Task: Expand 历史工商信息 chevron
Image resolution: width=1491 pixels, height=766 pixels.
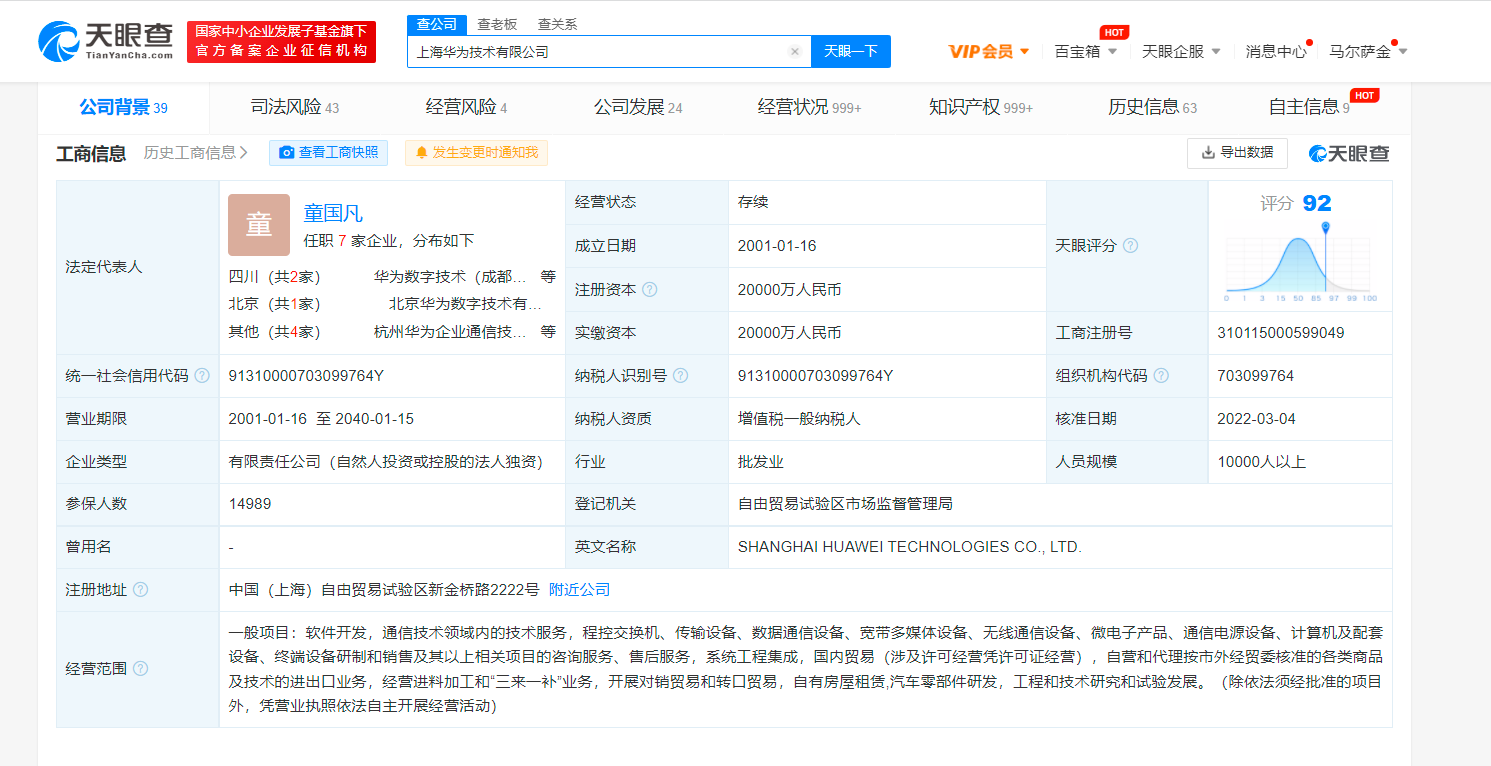Action: click(244, 152)
